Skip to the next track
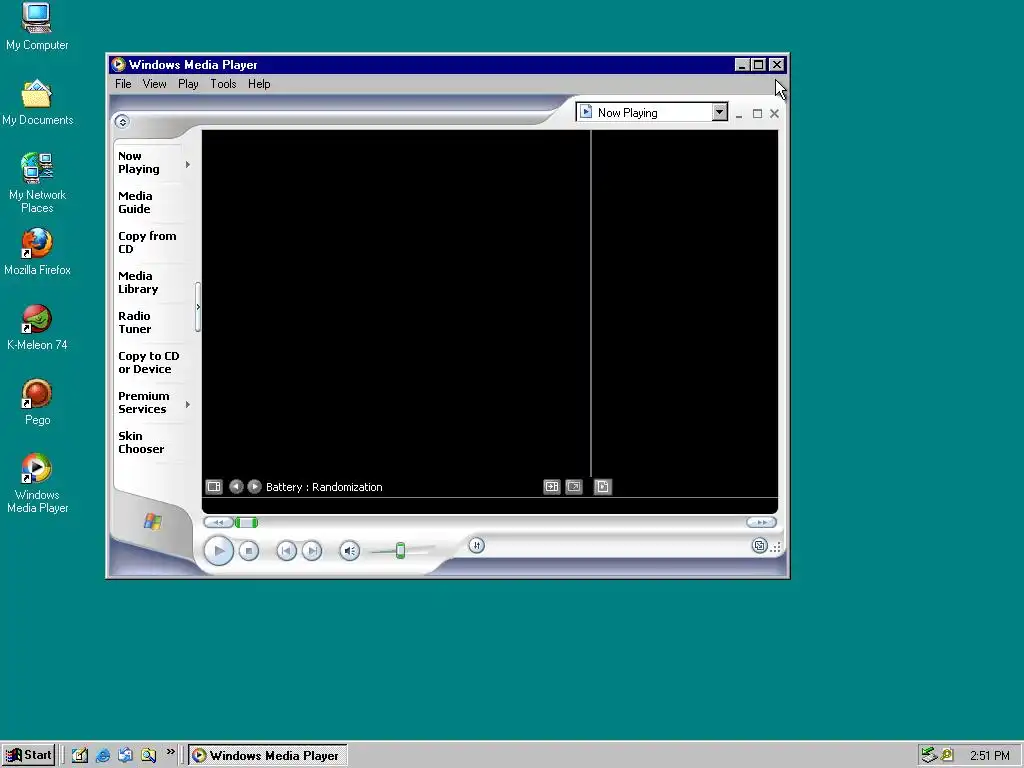Screen dimensions: 1024x768 click(312, 551)
